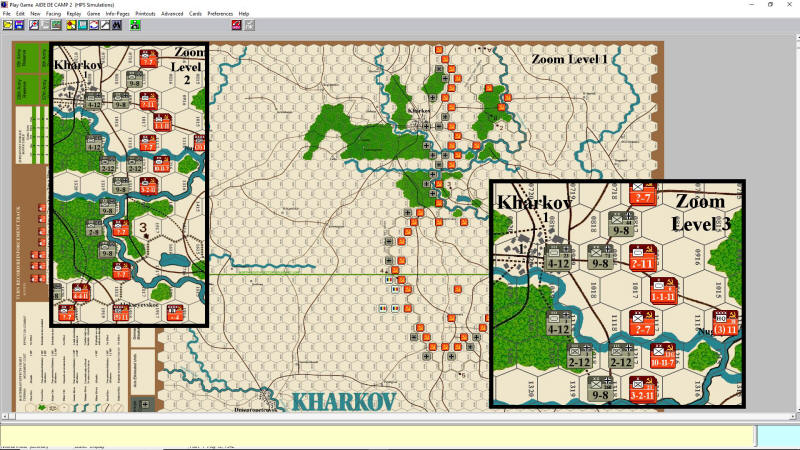Click the red icon on toolbar's right side

click(235, 24)
